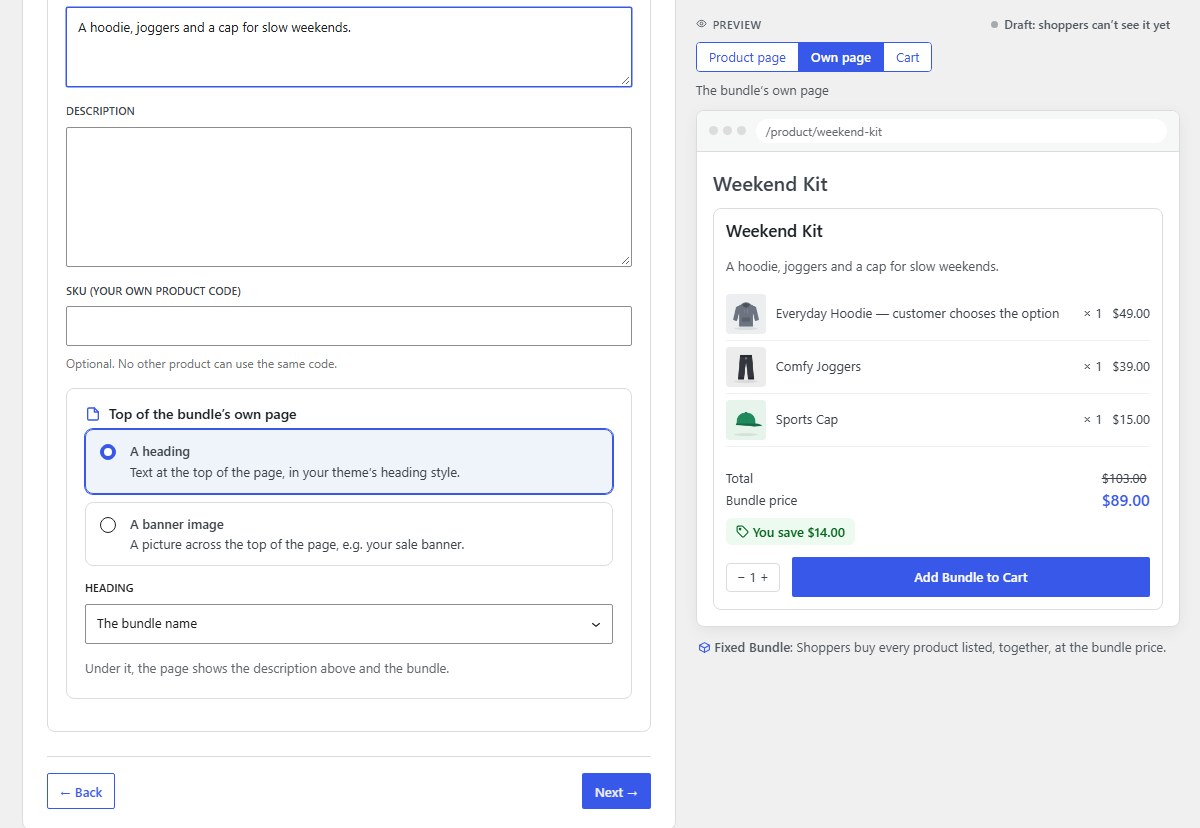The height and width of the screenshot is (828, 1200).
Task: Click into the Description text area
Action: tap(349, 197)
